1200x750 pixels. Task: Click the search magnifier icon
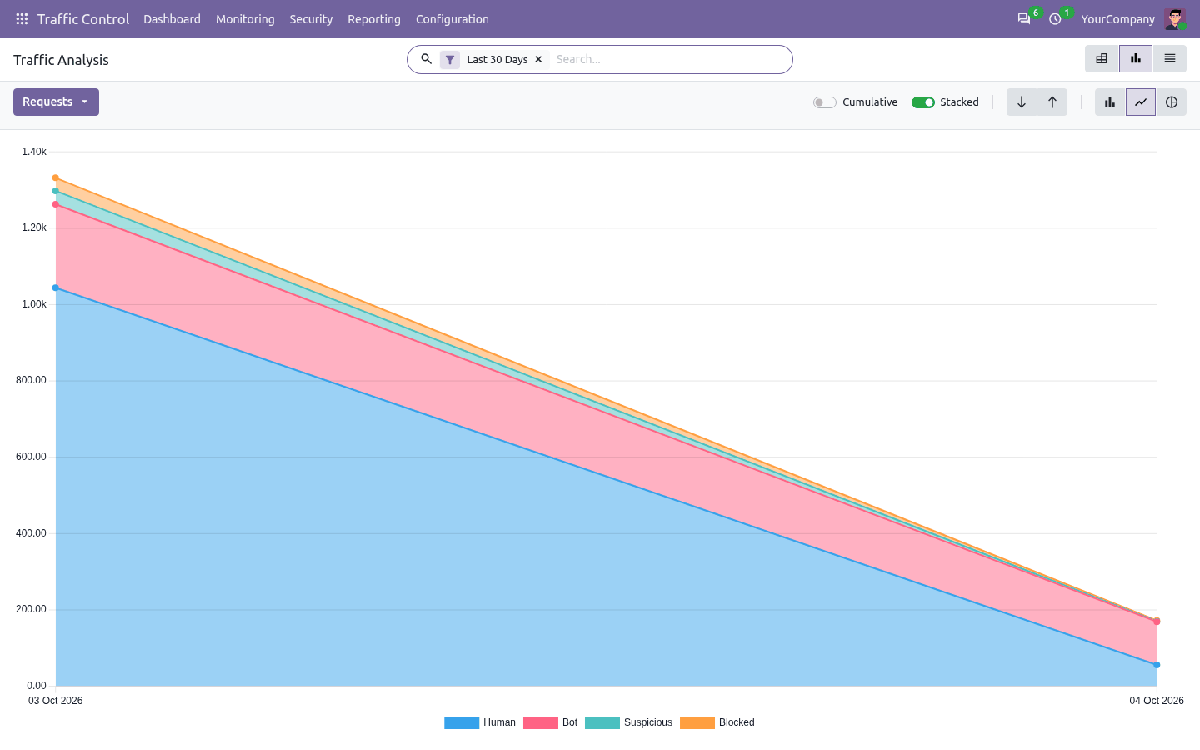[426, 59]
